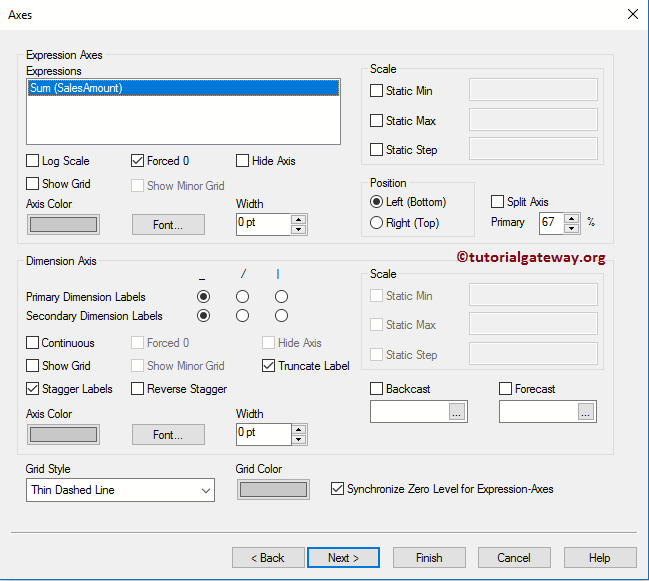The height and width of the screenshot is (581, 649).
Task: Decrease the Primary percentage value
Action: click(x=572, y=228)
